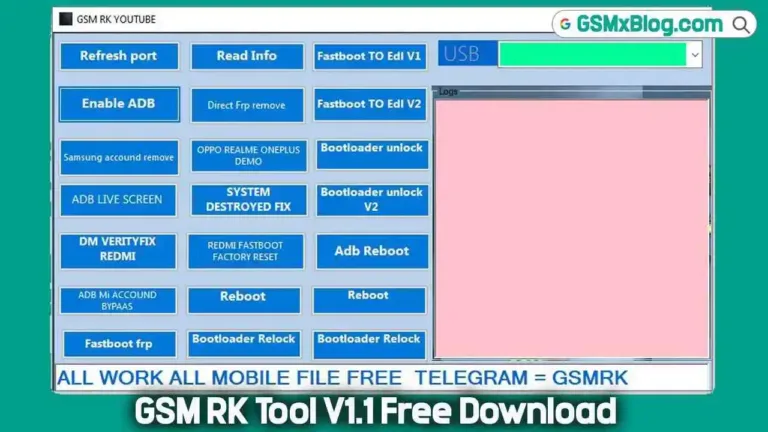
Task: Click the green USB port field
Action: (x=592, y=54)
